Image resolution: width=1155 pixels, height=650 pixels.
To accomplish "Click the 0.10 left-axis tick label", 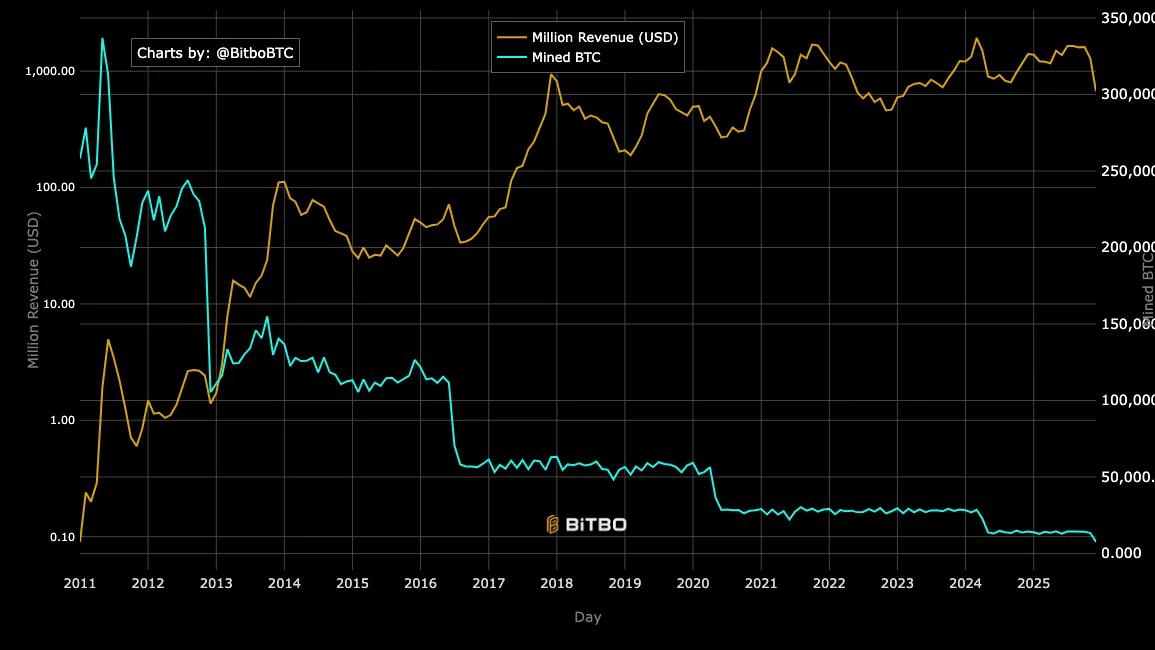I will 61,537.
